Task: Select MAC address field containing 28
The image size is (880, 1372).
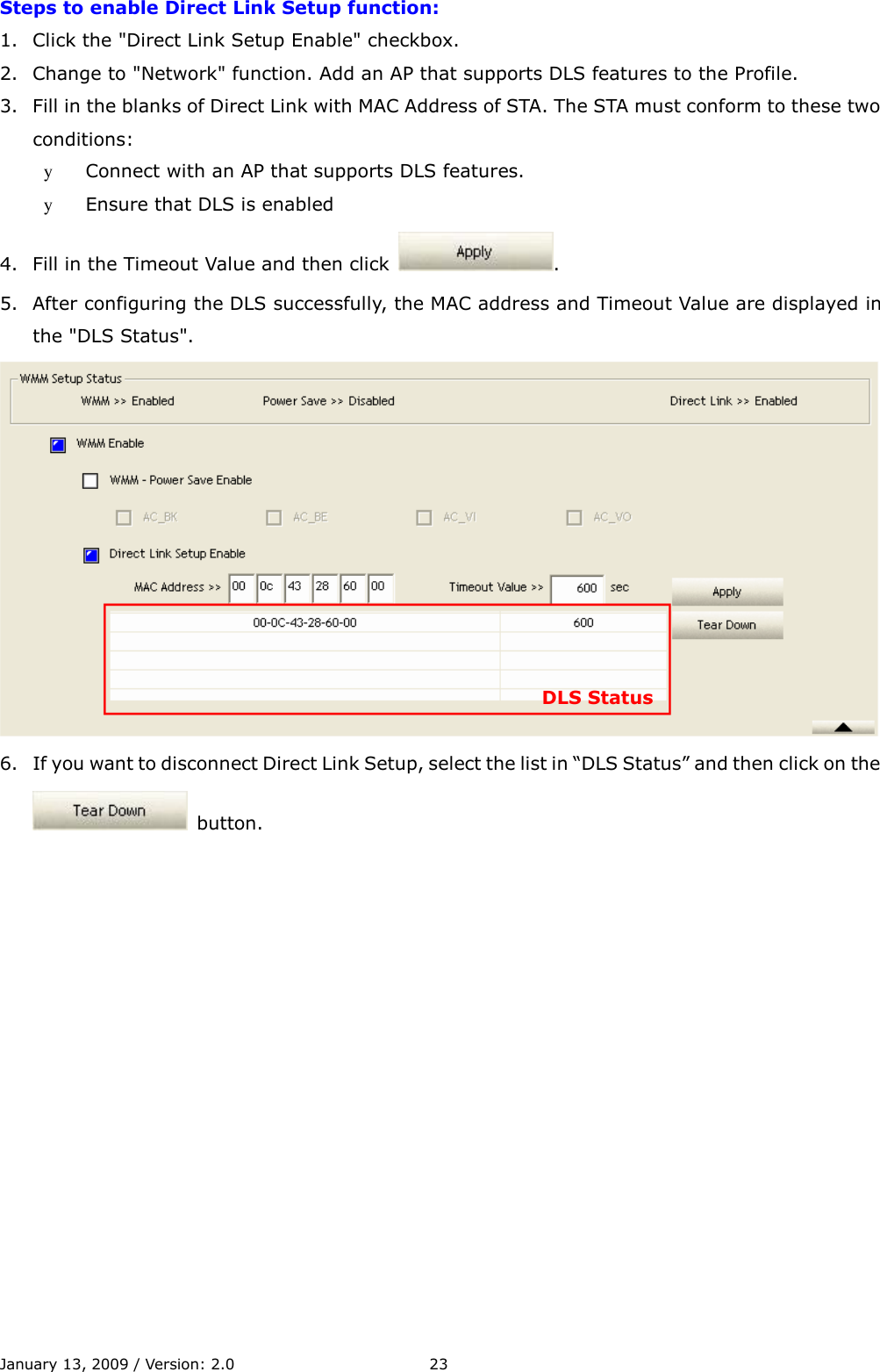Action: pos(325,587)
